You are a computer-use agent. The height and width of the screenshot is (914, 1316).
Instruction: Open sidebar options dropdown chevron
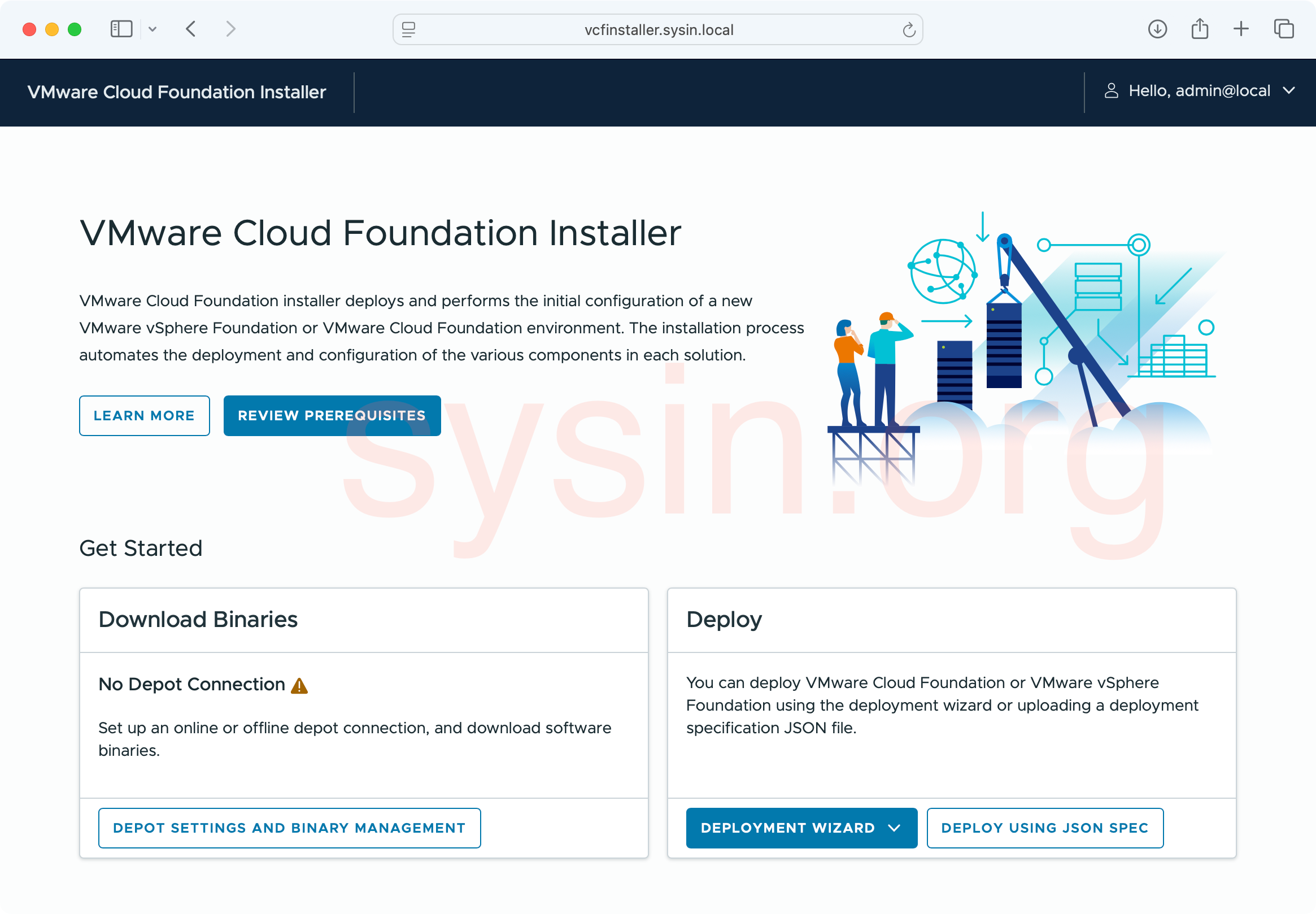152,29
